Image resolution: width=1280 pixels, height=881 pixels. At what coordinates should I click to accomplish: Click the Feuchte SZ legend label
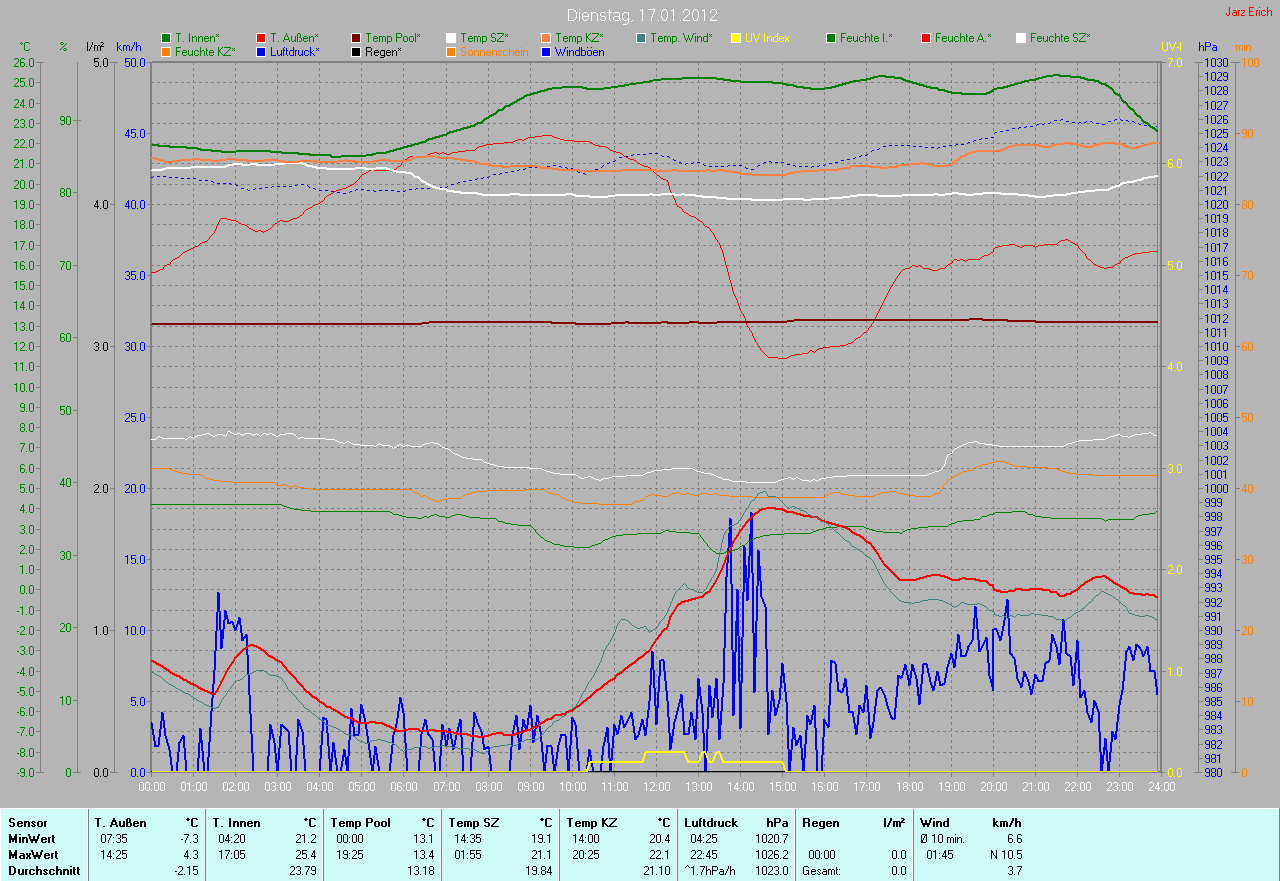1060,38
